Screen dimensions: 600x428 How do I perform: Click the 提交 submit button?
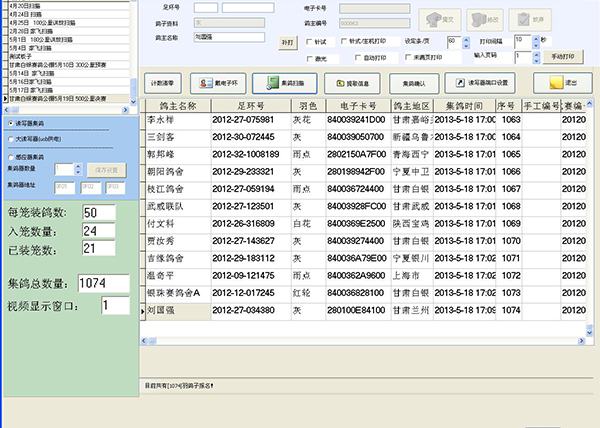(x=437, y=19)
